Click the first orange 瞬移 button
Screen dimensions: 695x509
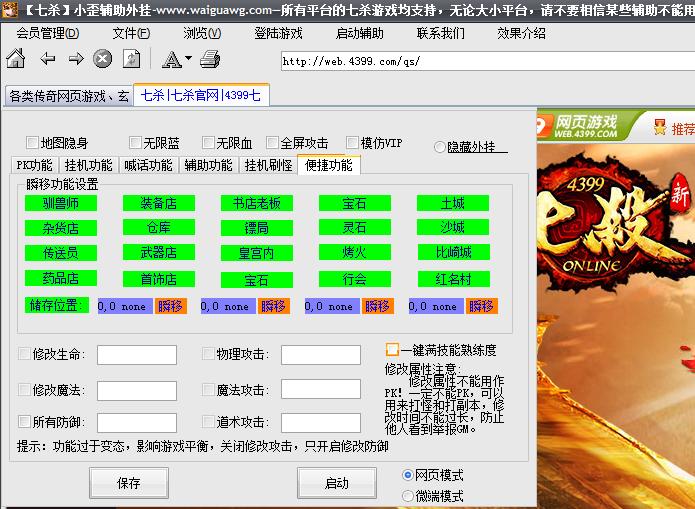coord(171,306)
